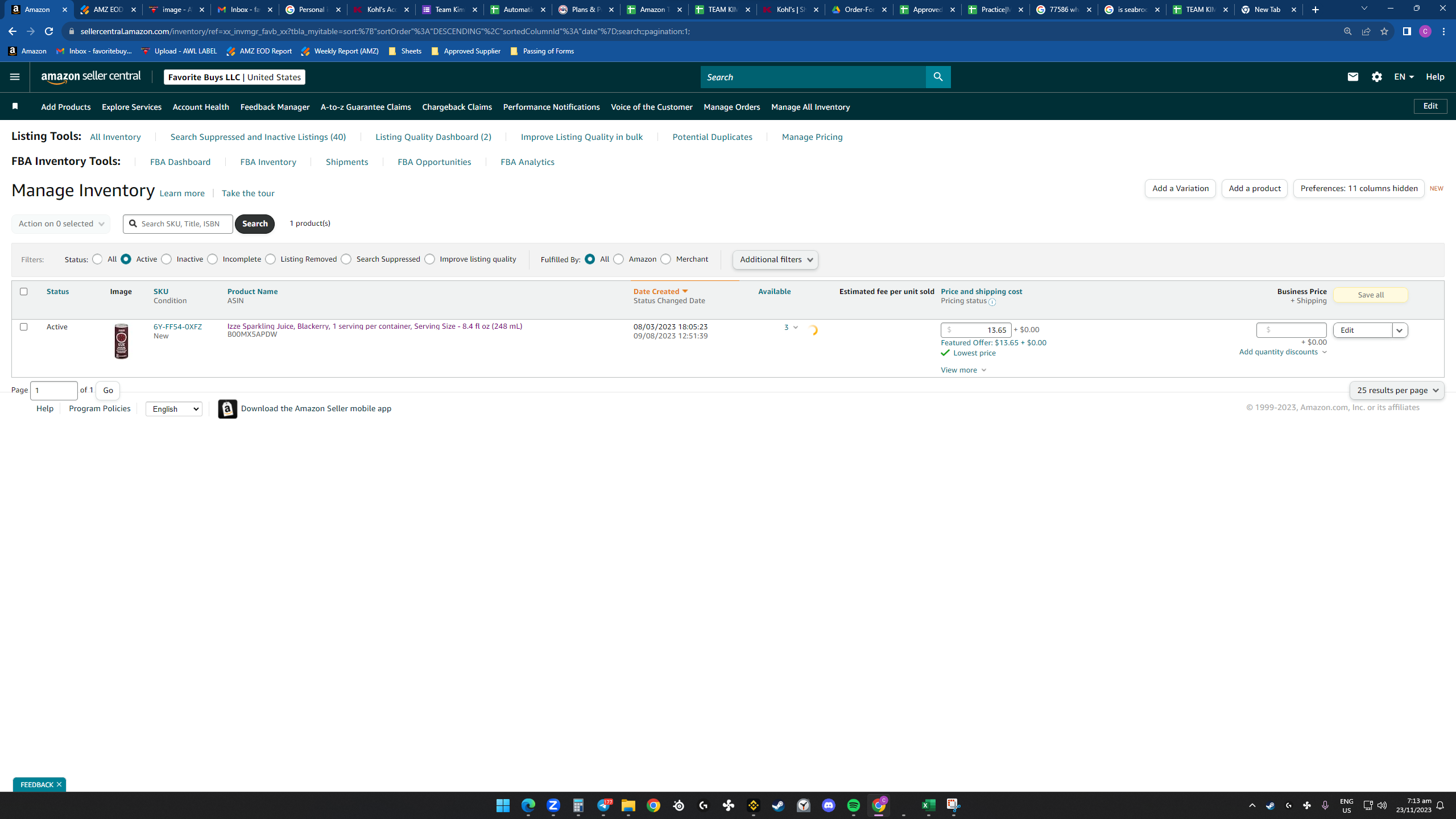Check the select-all checkbox in table header

[23, 291]
